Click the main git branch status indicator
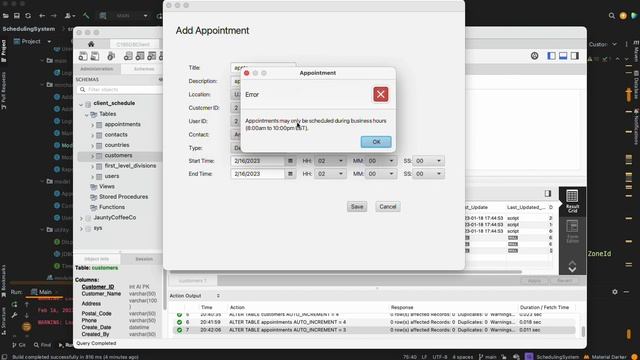Image resolution: width=640 pixels, height=360 pixels. click(487, 357)
